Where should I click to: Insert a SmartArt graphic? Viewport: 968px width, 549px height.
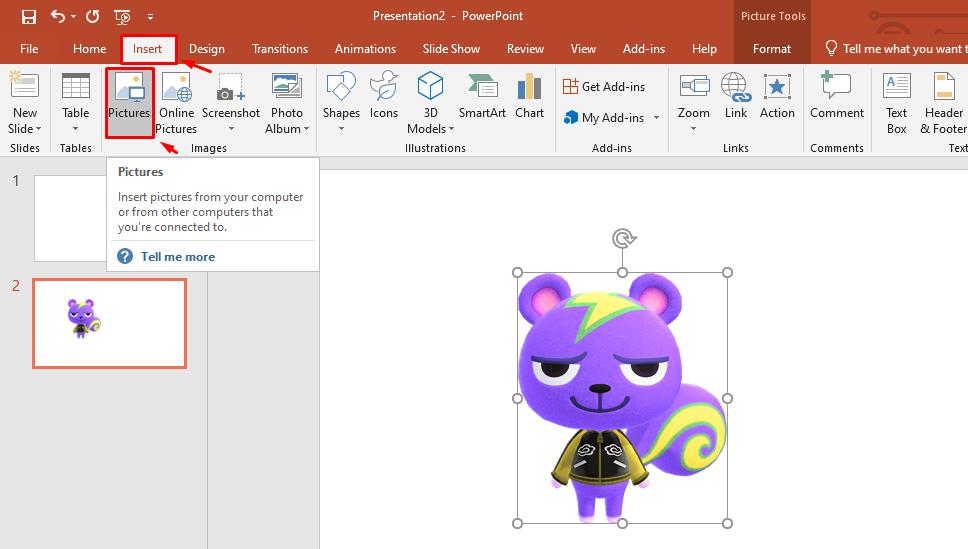click(x=482, y=96)
